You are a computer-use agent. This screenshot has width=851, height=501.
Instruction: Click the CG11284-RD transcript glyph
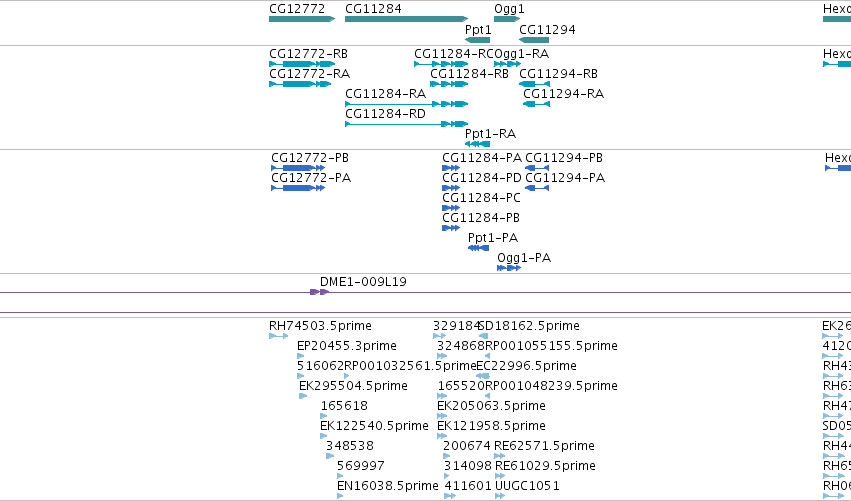click(407, 124)
